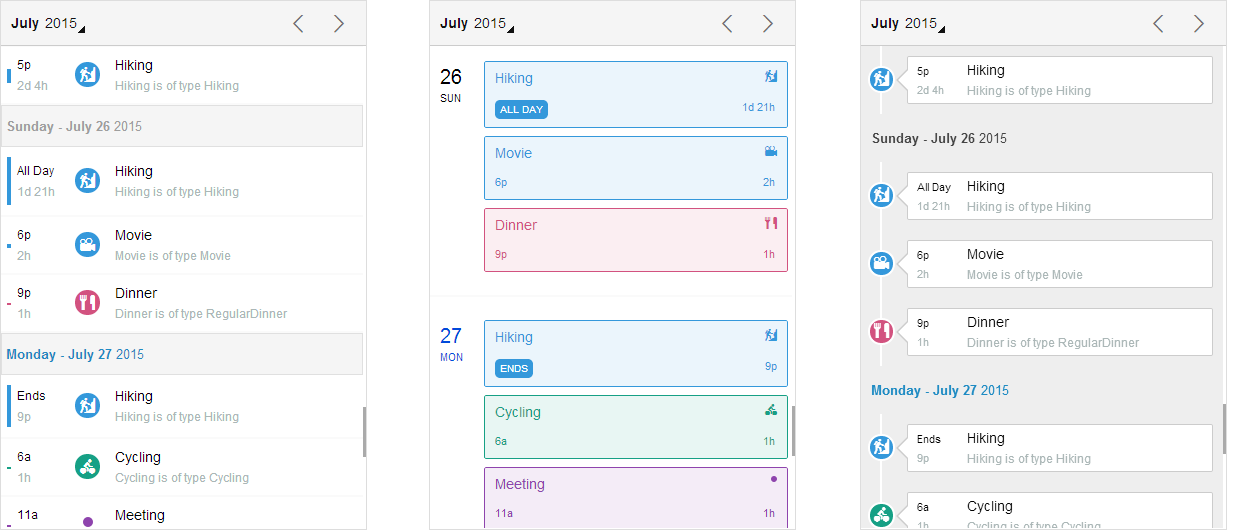1234x530 pixels.
Task: Click the Cycling icon on the middle Cycling card
Action: coord(770,410)
